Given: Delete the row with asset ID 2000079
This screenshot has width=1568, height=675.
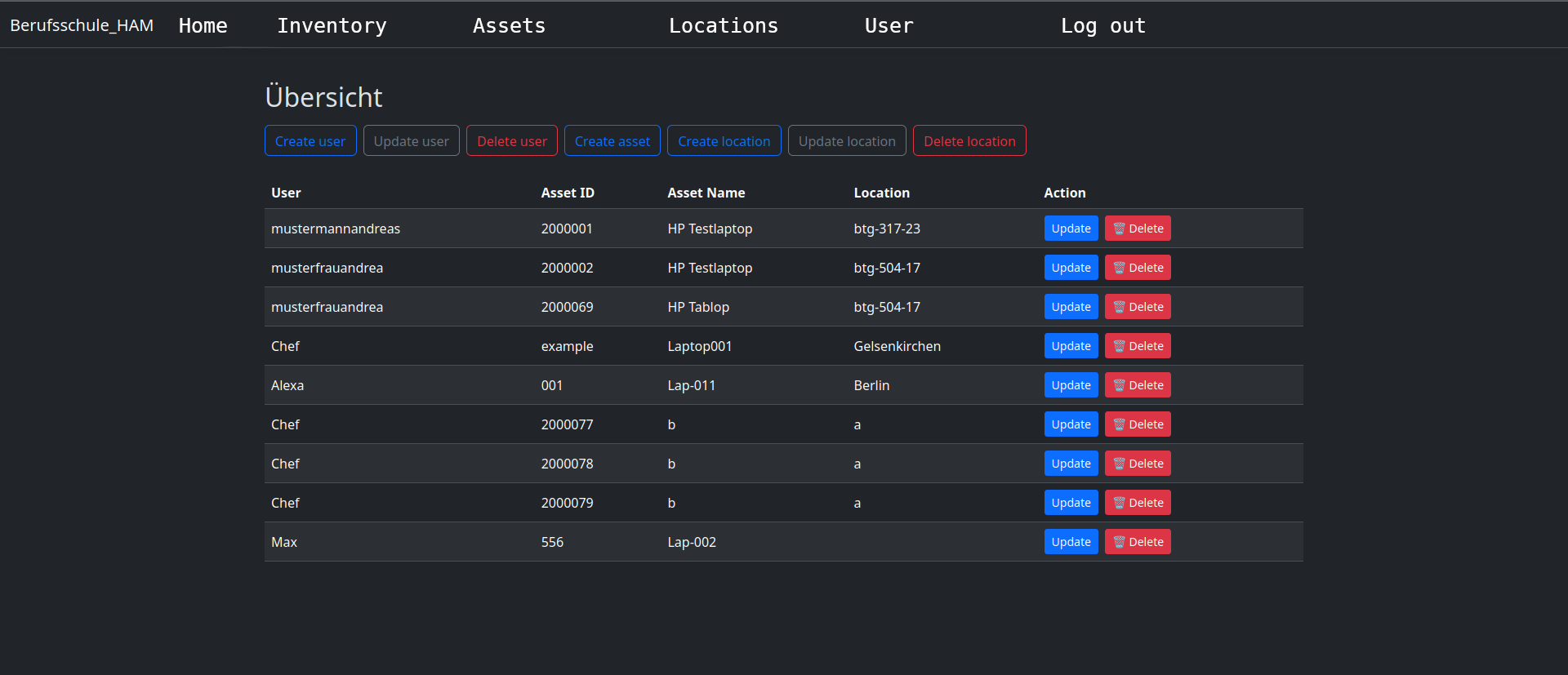Looking at the screenshot, I should (x=1137, y=503).
